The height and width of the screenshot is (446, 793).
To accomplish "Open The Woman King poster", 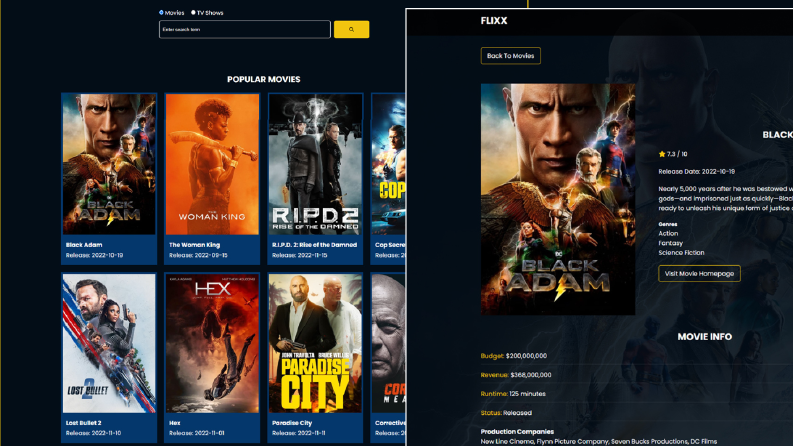I will tap(212, 164).
